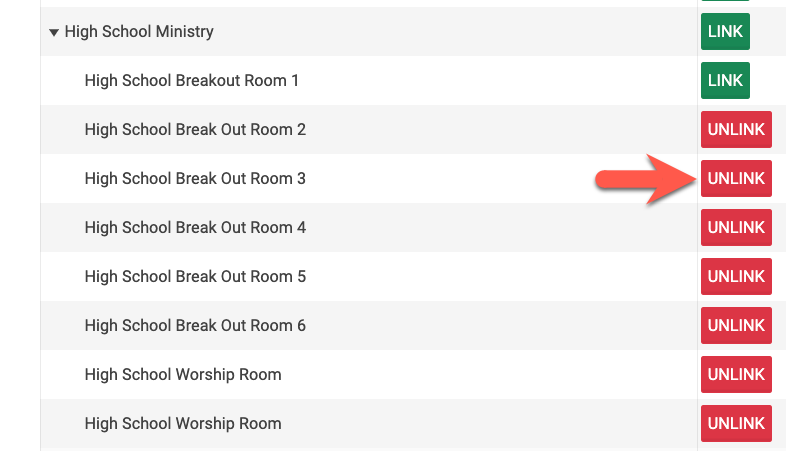Select the Break Out Room 6 row
The image size is (786, 451).
click(x=195, y=325)
